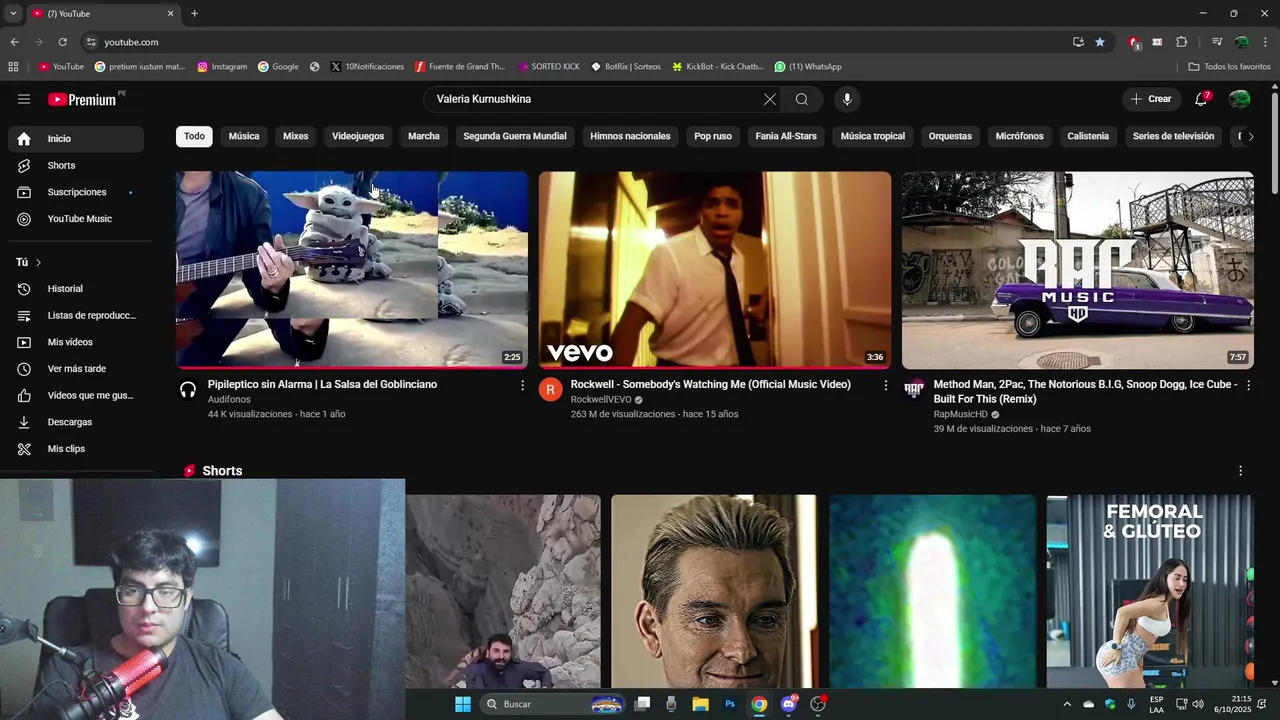Image resolution: width=1280 pixels, height=720 pixels.
Task: Open Pipileptico sin Alarma video thumbnail
Action: [x=352, y=270]
